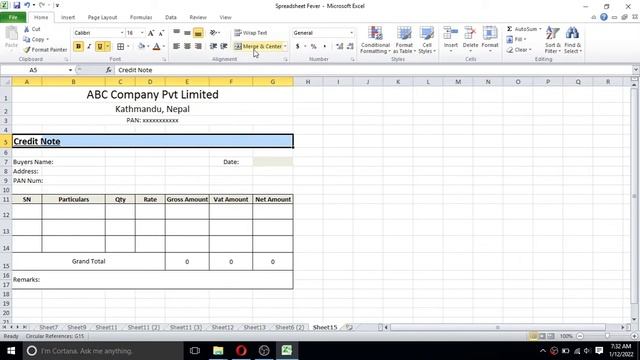Open the File tab
Image resolution: width=640 pixels, height=360 pixels.
tap(13, 17)
